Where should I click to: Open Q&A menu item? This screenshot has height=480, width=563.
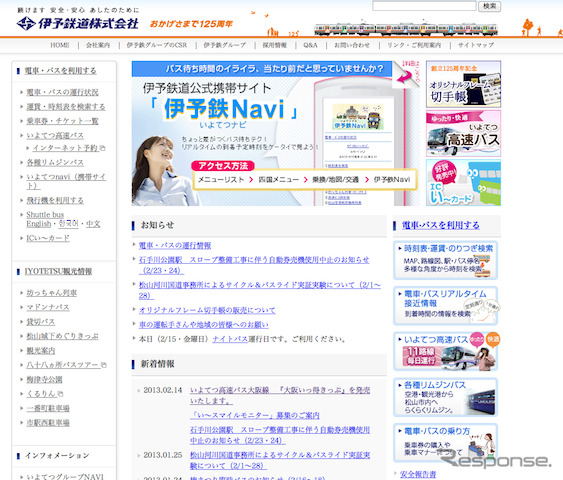pos(310,45)
